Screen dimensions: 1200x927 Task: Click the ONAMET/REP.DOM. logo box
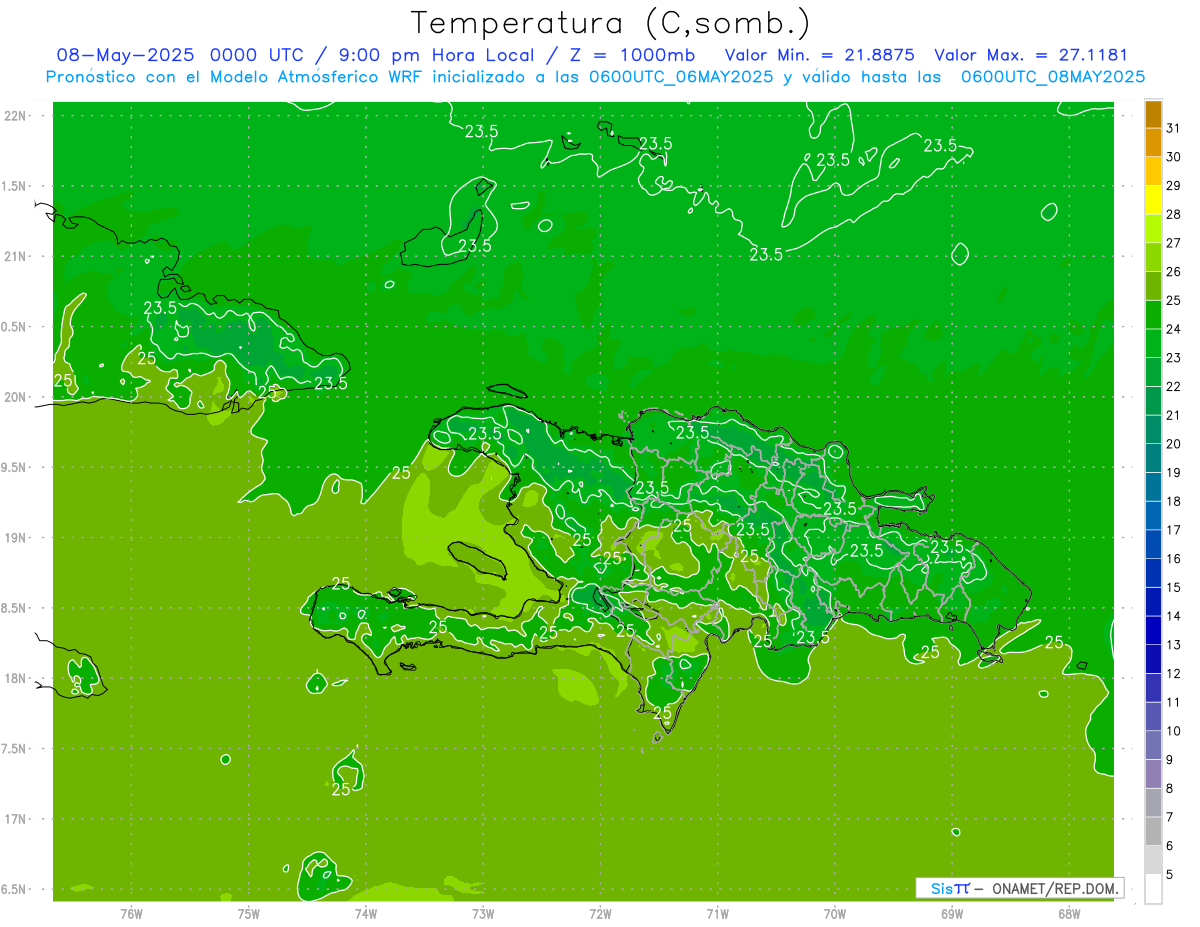tap(1020, 888)
